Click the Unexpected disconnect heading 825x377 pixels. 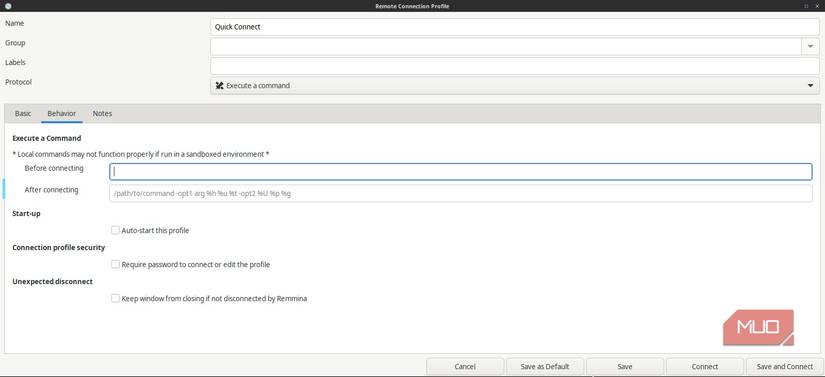pyautogui.click(x=52, y=281)
